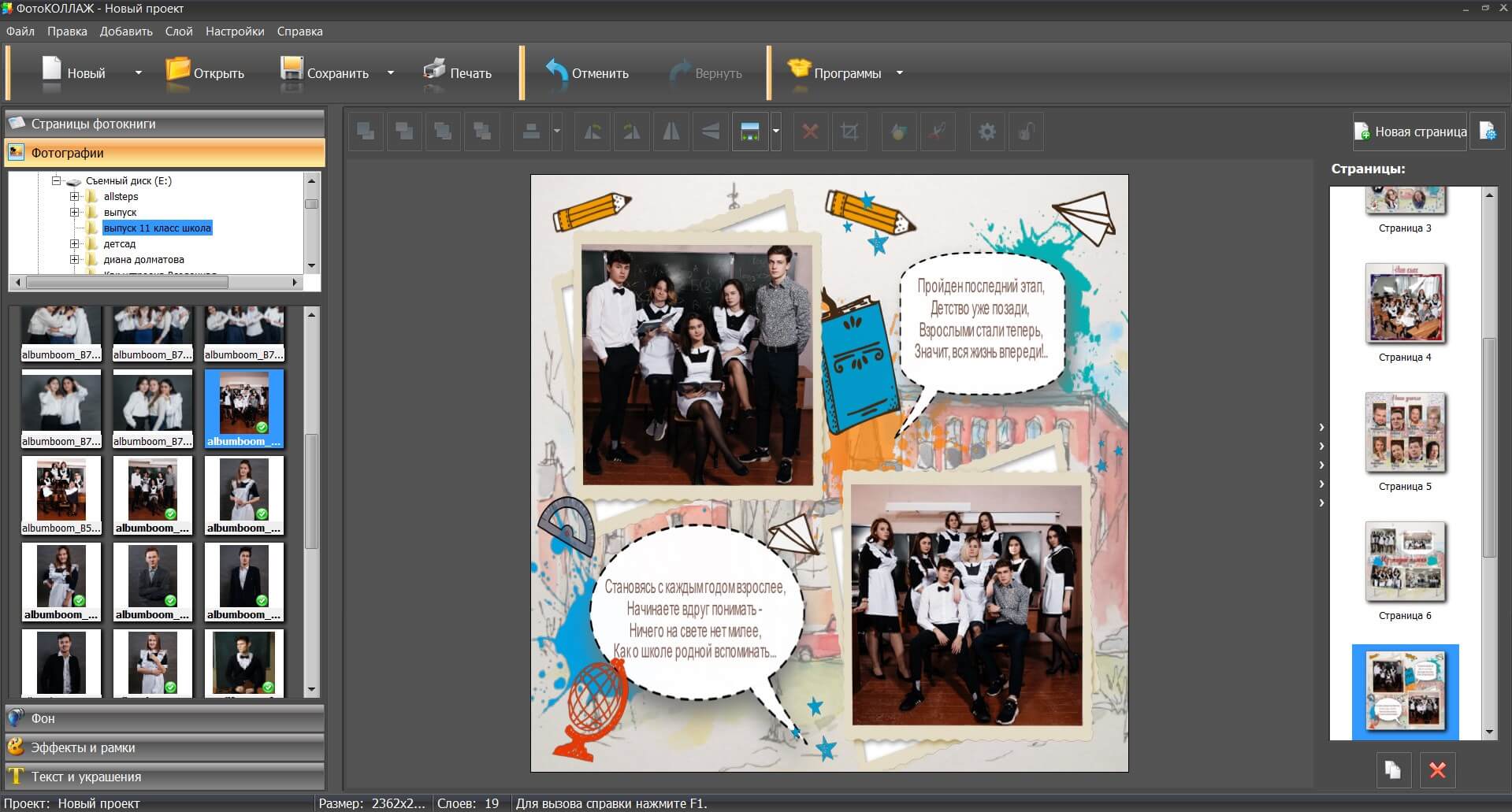Expand the детсад folder node
This screenshot has height=812, width=1512.
(75, 243)
